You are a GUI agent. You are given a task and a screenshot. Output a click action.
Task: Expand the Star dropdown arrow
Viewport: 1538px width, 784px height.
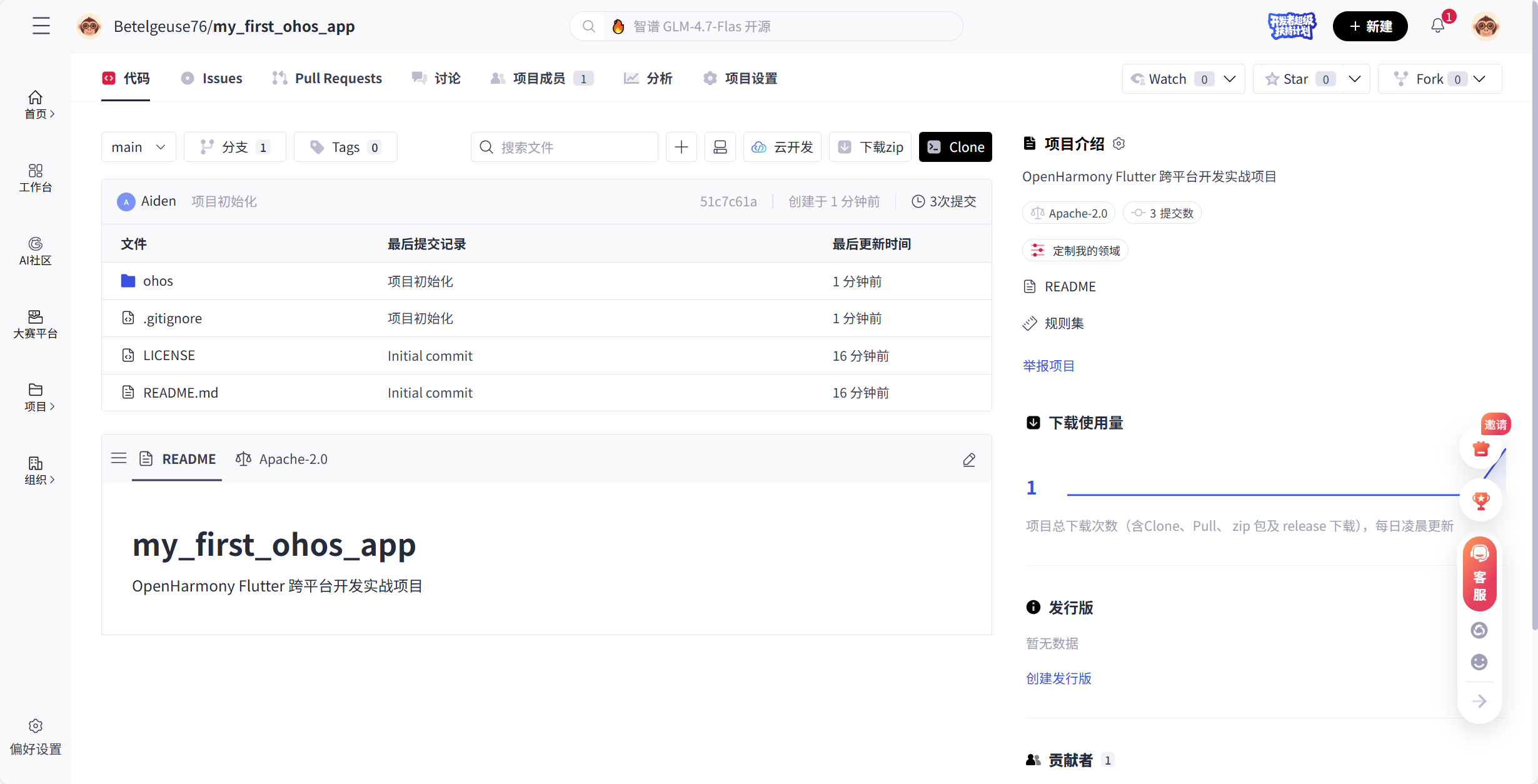[x=1354, y=79]
